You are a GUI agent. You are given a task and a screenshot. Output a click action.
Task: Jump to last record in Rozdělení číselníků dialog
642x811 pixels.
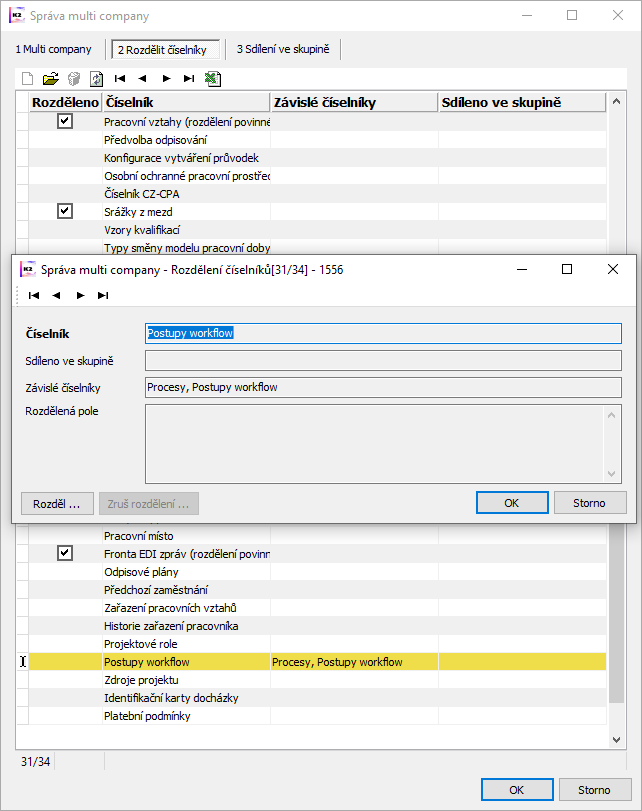click(x=103, y=295)
